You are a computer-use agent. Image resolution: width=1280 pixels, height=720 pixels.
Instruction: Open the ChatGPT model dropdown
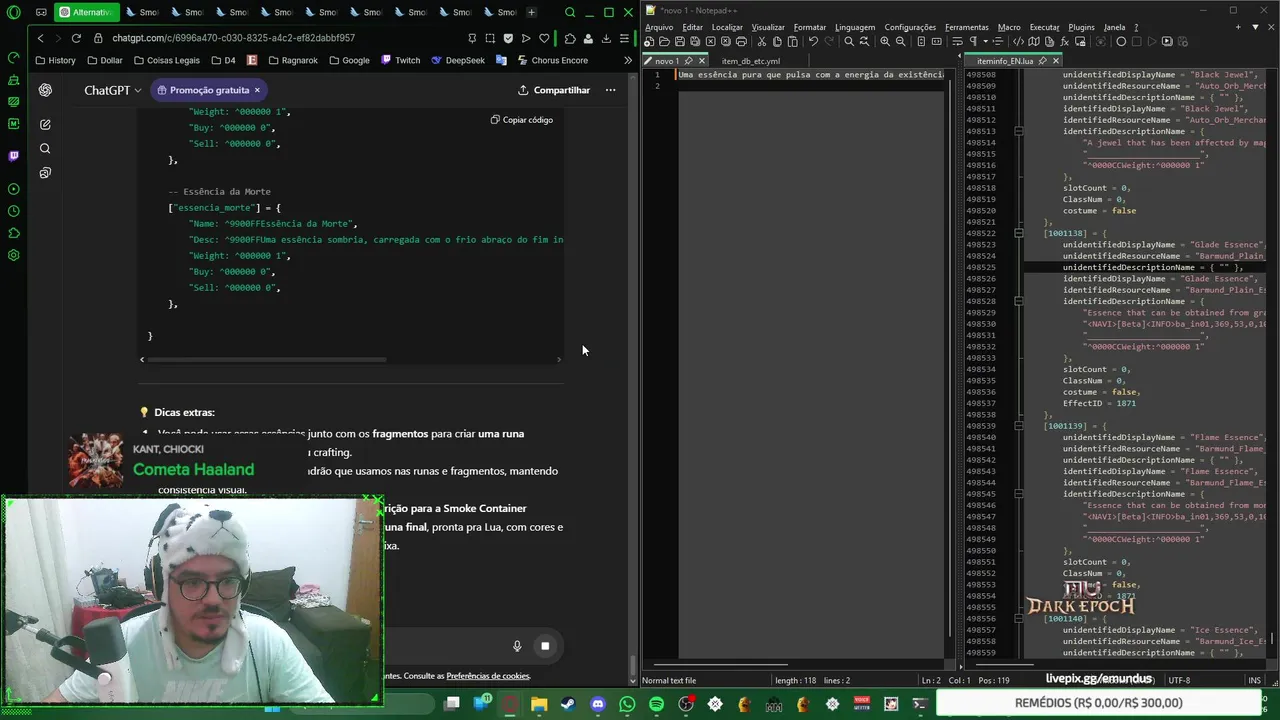(113, 90)
